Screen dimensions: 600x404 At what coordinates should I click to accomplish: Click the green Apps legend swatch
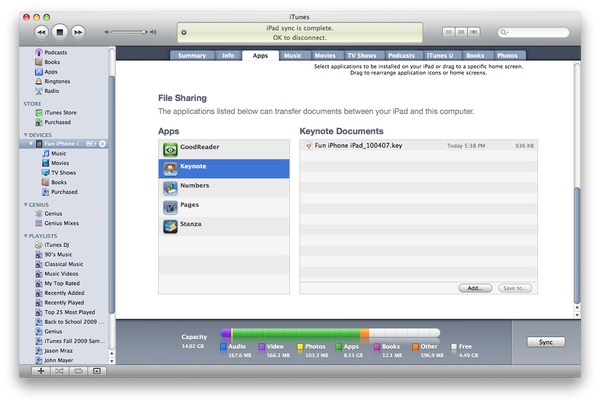pos(339,347)
